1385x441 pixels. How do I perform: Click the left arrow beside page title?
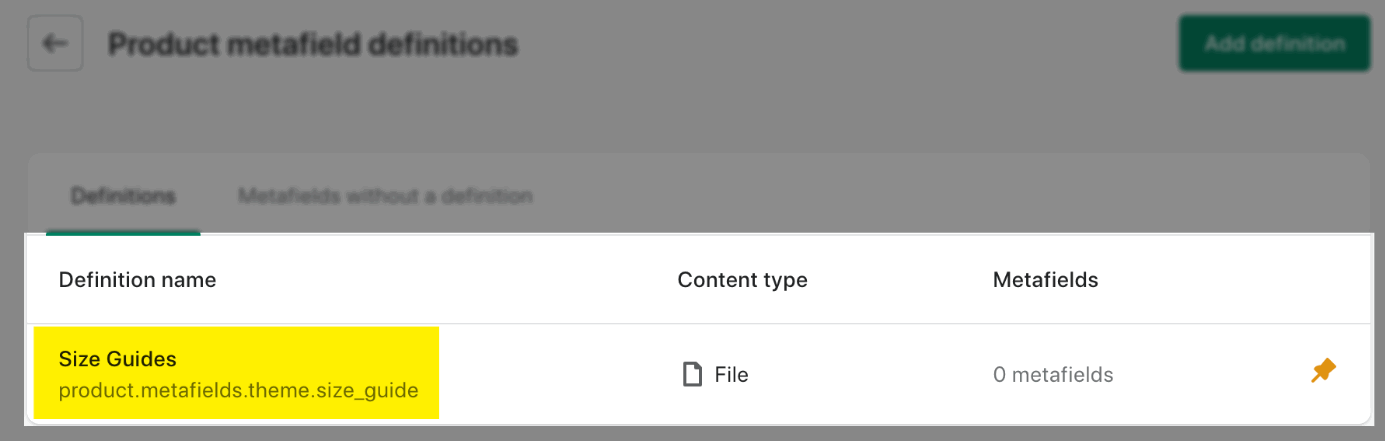(55, 44)
